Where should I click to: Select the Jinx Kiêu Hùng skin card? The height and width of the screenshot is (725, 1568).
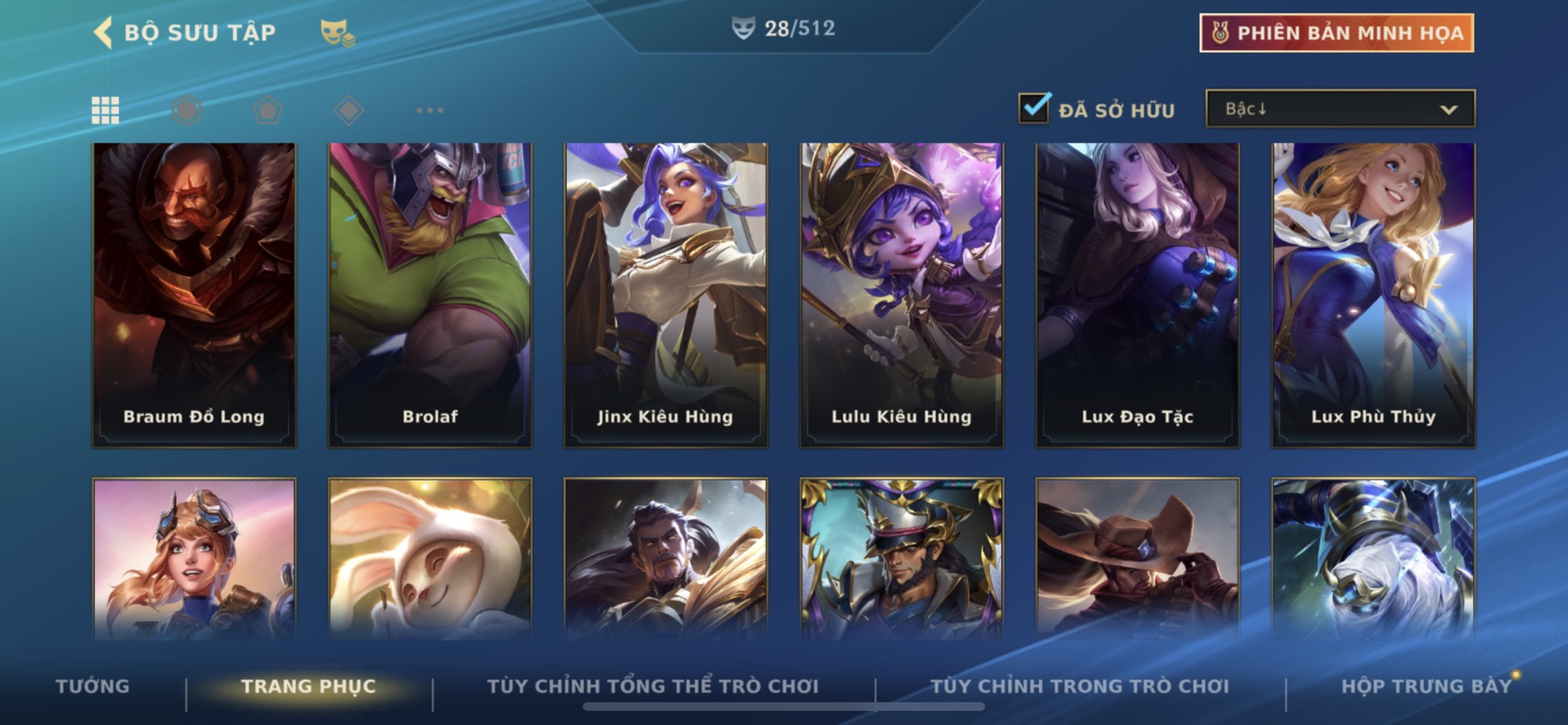(x=666, y=295)
